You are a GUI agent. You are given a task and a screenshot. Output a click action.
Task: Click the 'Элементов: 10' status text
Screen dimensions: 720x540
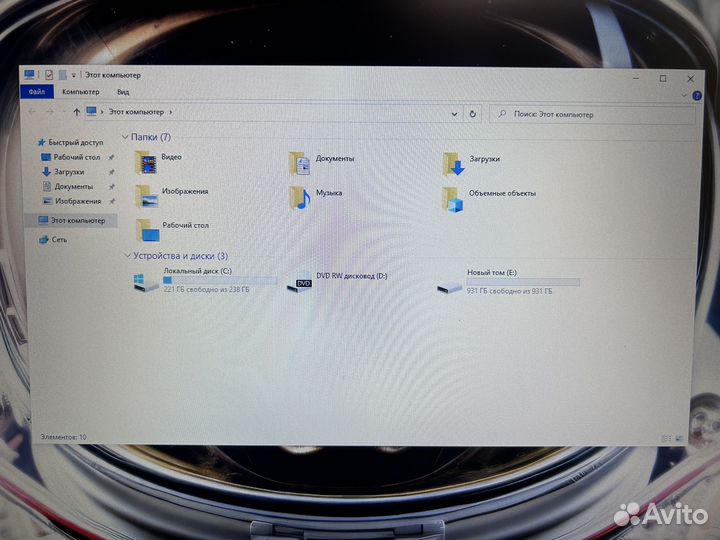(63, 437)
